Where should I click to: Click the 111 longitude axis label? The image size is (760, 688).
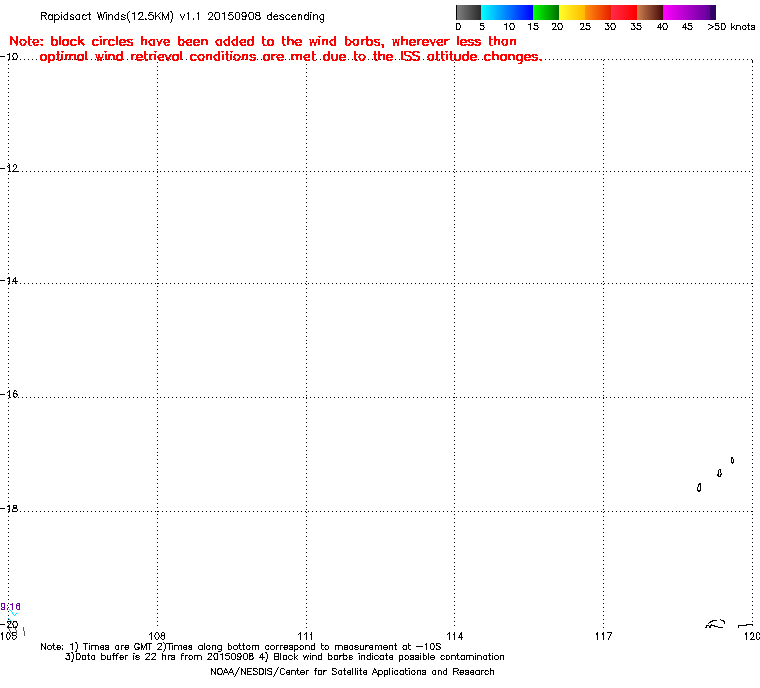click(305, 636)
